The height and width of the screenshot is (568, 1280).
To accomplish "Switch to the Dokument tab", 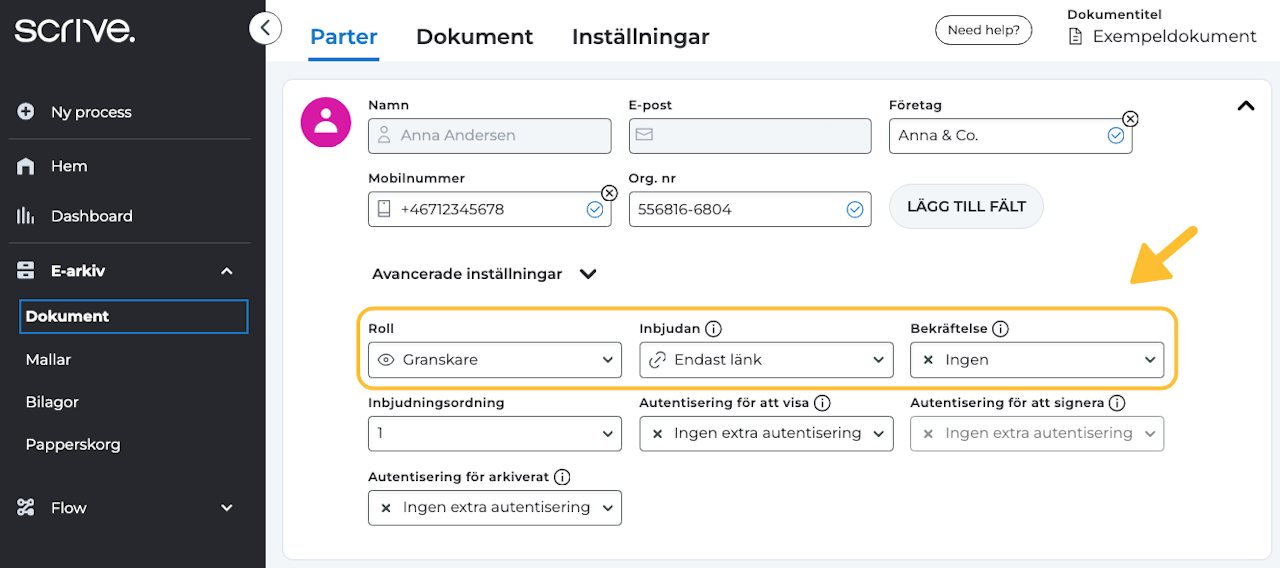I will click(474, 37).
